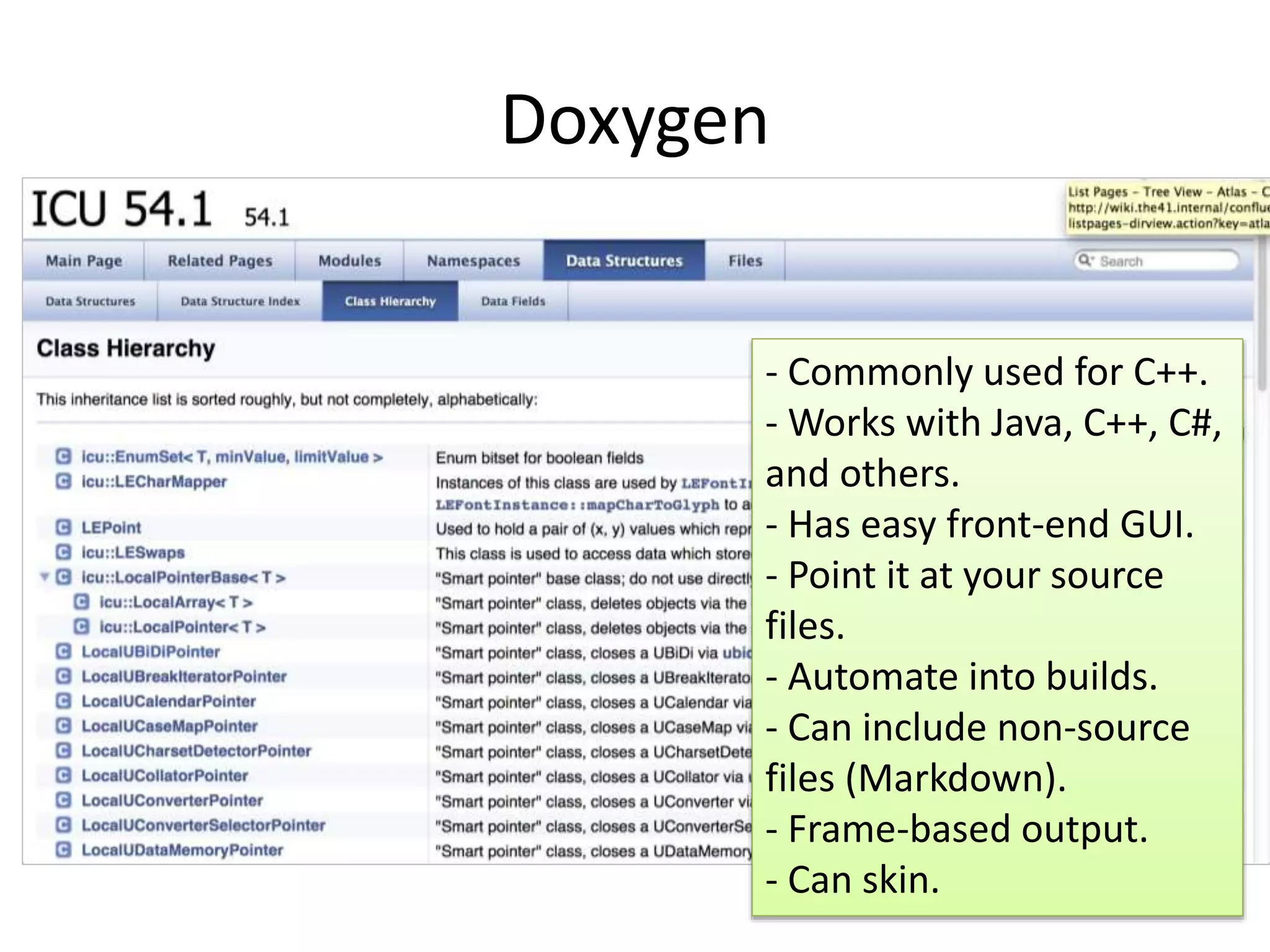The height and width of the screenshot is (952, 1270).
Task: Click class icon beside icu::LocalArray
Action: [81, 602]
